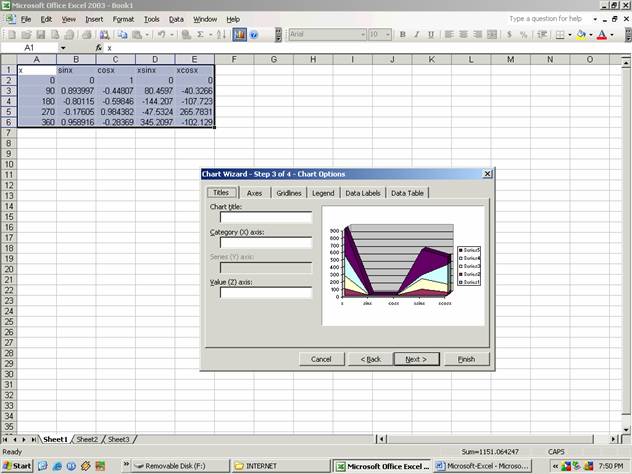The width and height of the screenshot is (632, 474).
Task: Click the Undo toolbar icon
Action: pos(161,35)
